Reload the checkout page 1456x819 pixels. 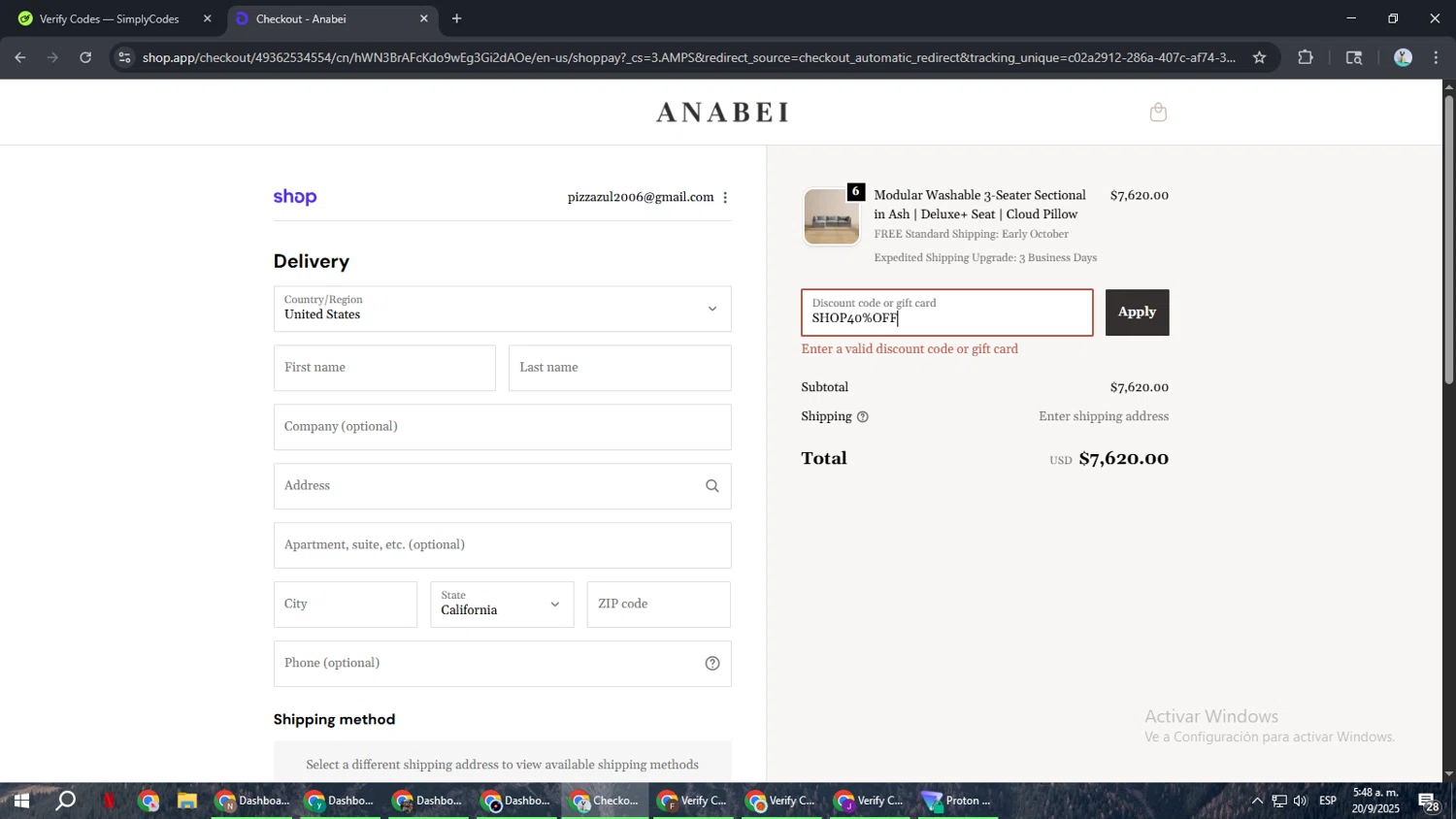click(x=85, y=58)
